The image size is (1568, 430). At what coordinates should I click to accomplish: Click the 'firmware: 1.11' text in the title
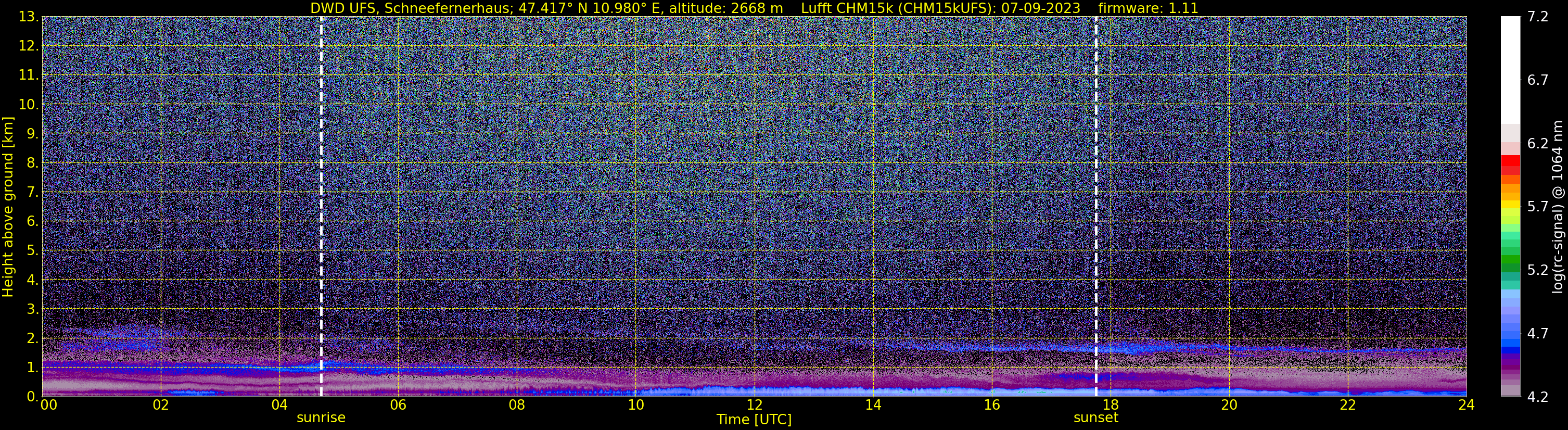1148,8
